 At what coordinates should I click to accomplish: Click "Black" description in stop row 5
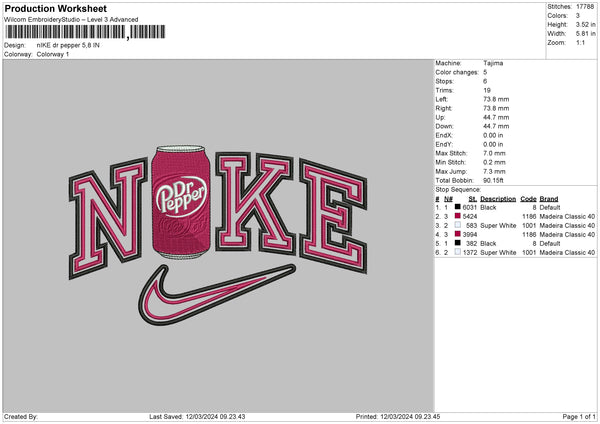pos(488,243)
